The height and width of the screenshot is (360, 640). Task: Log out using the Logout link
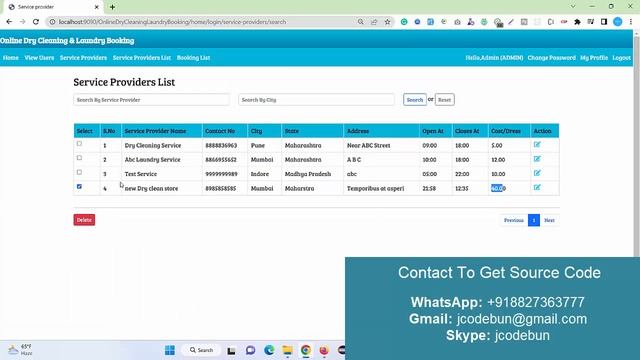[622, 58]
